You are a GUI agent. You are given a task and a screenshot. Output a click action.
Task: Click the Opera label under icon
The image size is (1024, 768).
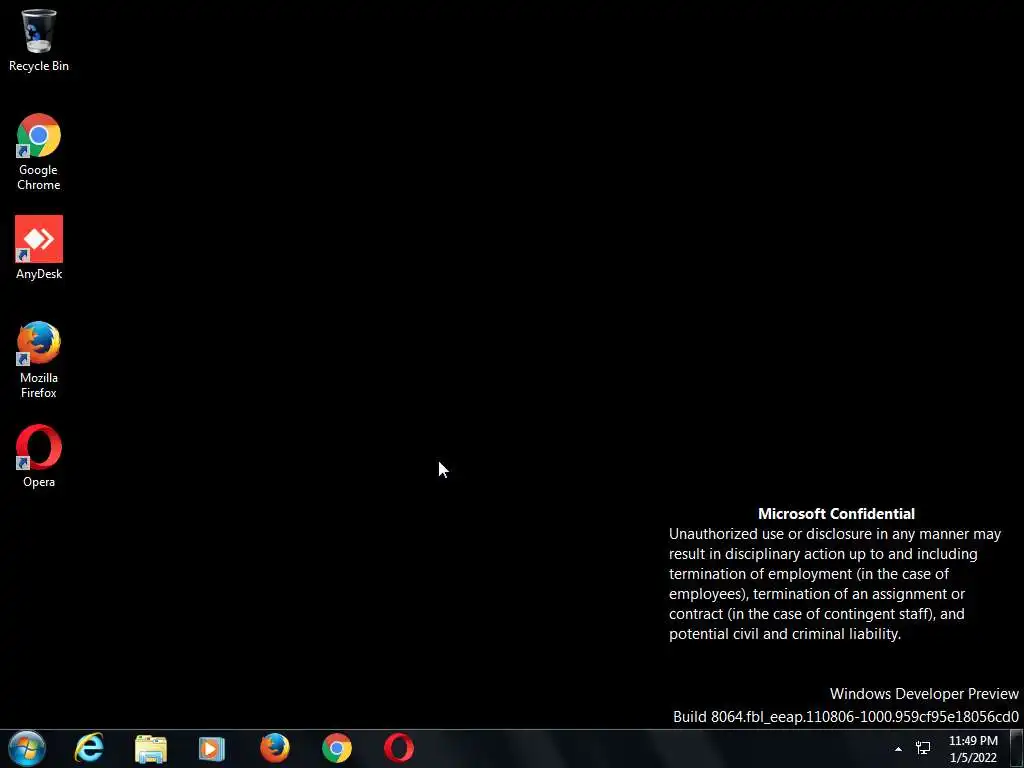point(39,482)
